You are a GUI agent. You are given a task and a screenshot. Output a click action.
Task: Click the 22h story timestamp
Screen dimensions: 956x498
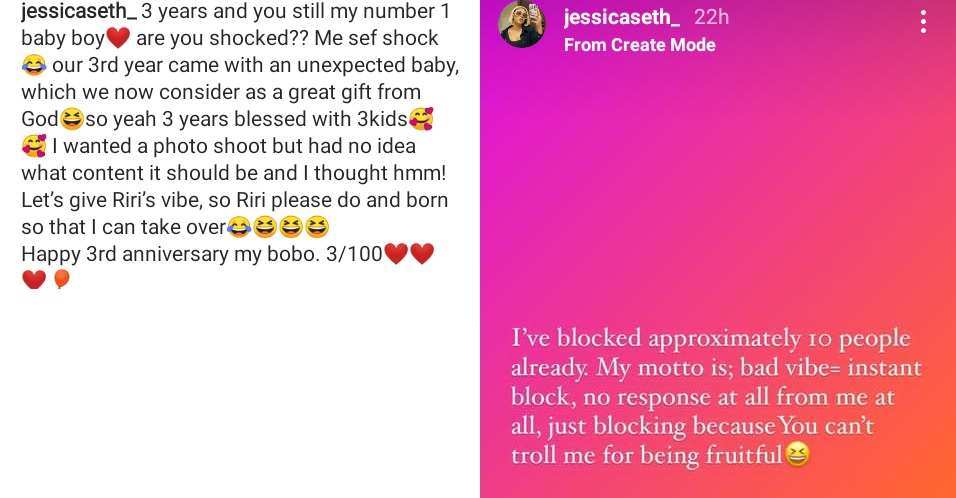(x=712, y=17)
